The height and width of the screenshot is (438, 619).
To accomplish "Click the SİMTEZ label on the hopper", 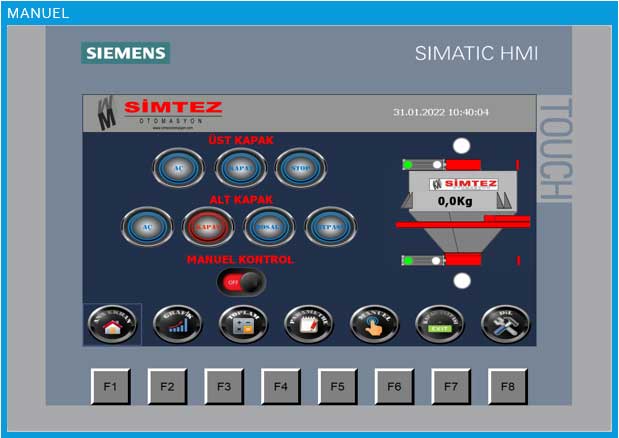I will (x=464, y=184).
